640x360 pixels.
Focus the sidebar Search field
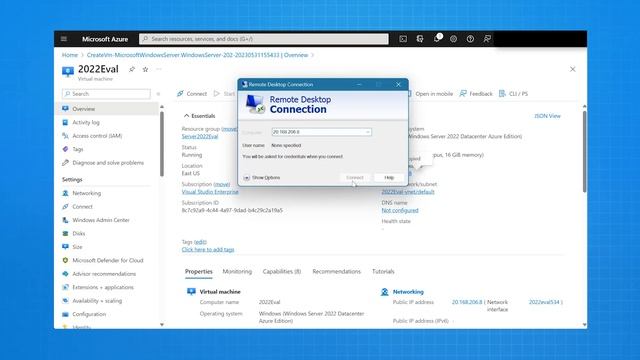click(x=106, y=94)
